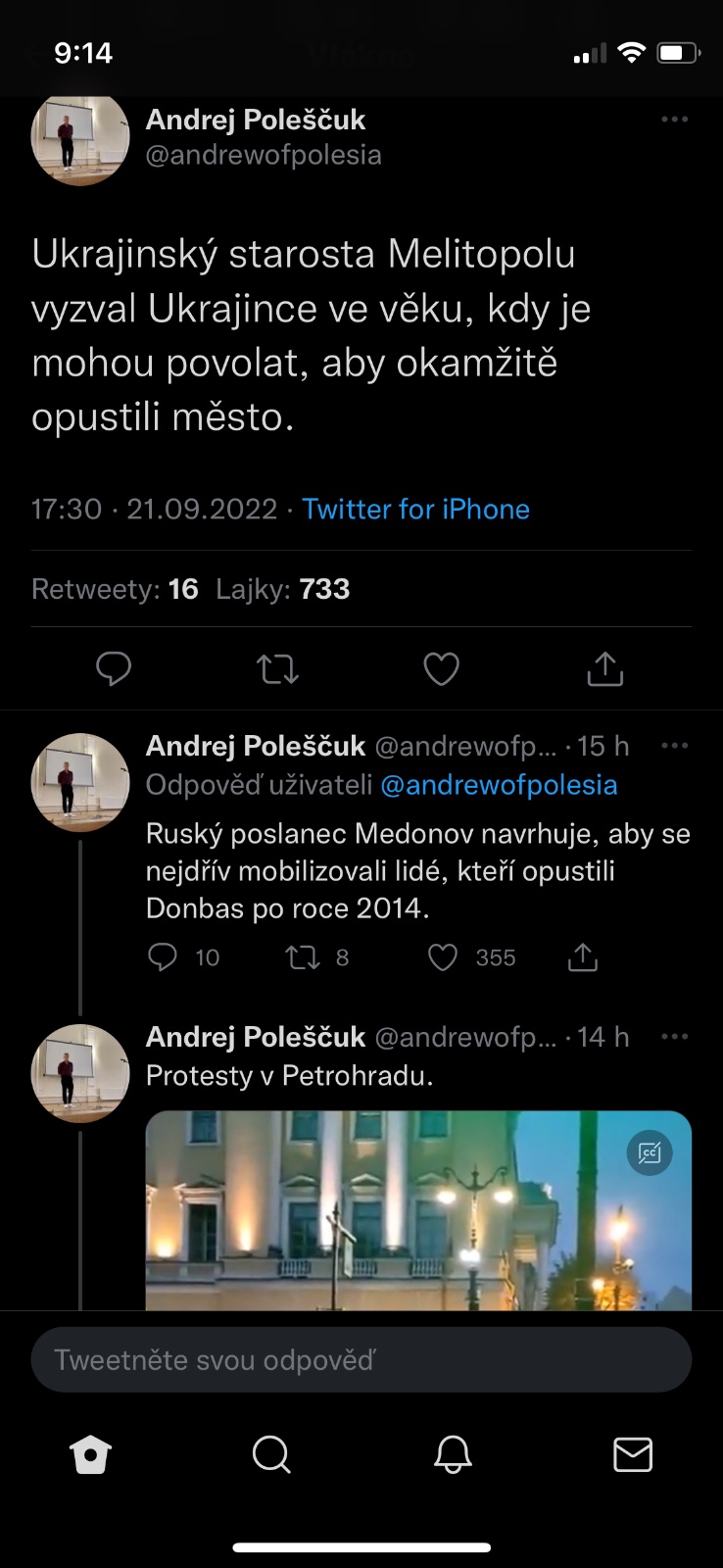This screenshot has height=1568, width=723.
Task: Open the @andrewofpolesia mention link
Action: (499, 785)
